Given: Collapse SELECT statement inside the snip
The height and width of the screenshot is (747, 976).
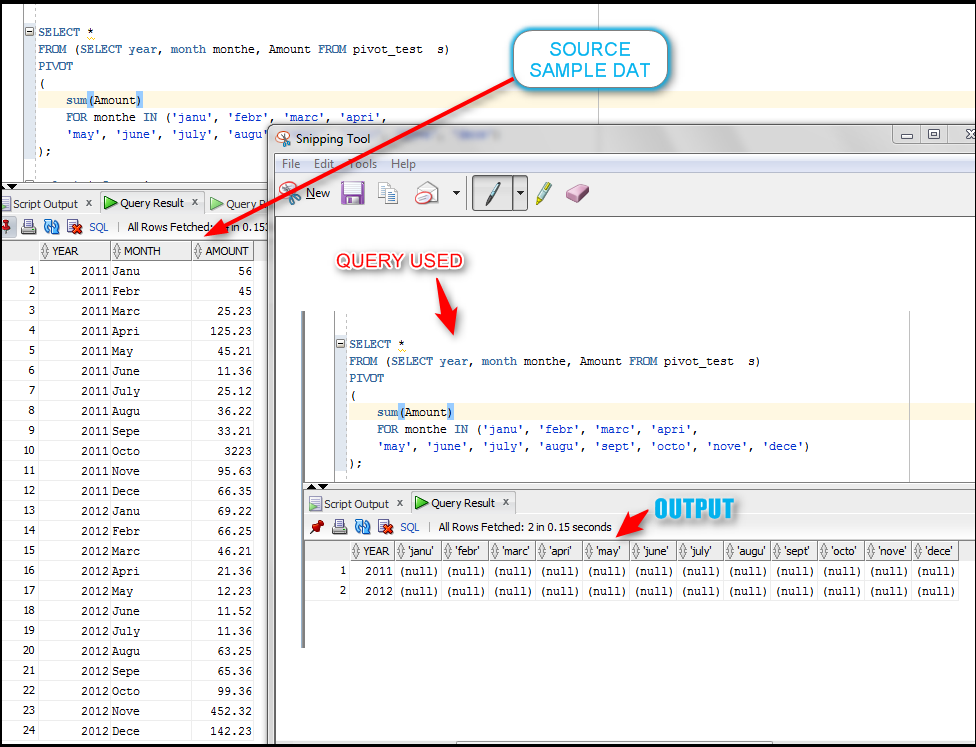Looking at the screenshot, I should coord(340,343).
